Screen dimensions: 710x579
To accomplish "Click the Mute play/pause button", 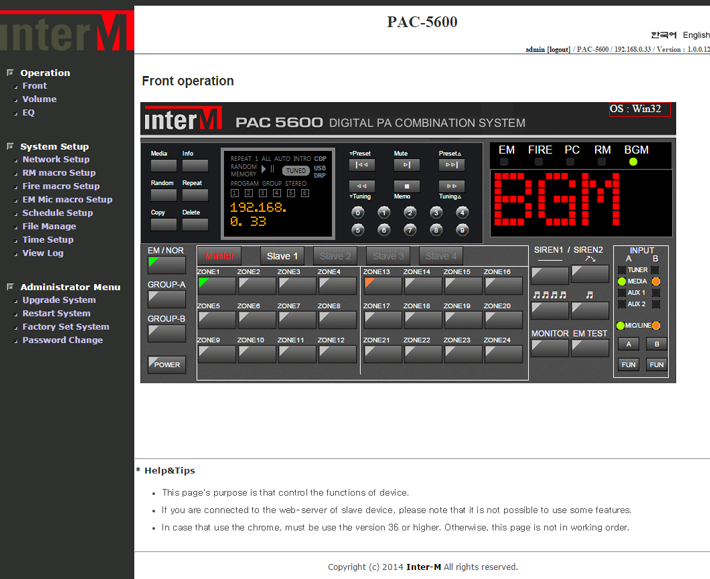I will pos(406,165).
